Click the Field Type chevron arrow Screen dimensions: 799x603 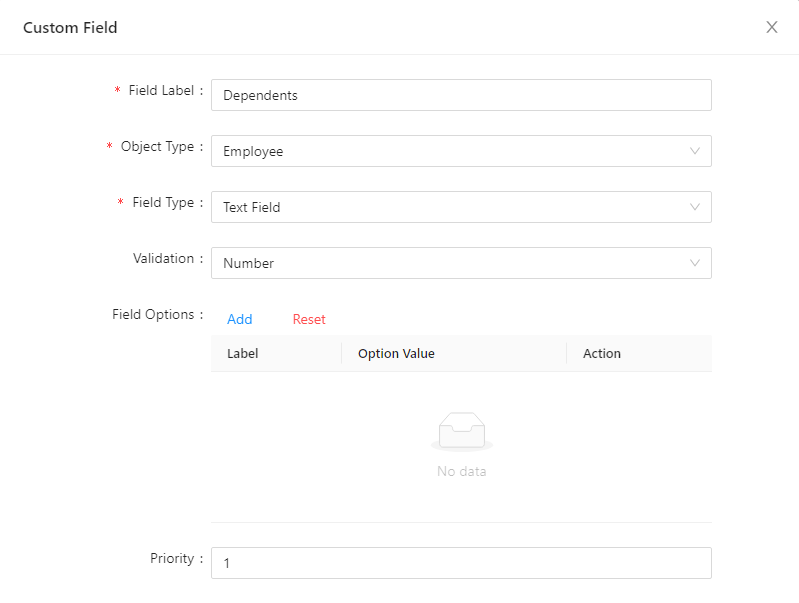tap(695, 207)
